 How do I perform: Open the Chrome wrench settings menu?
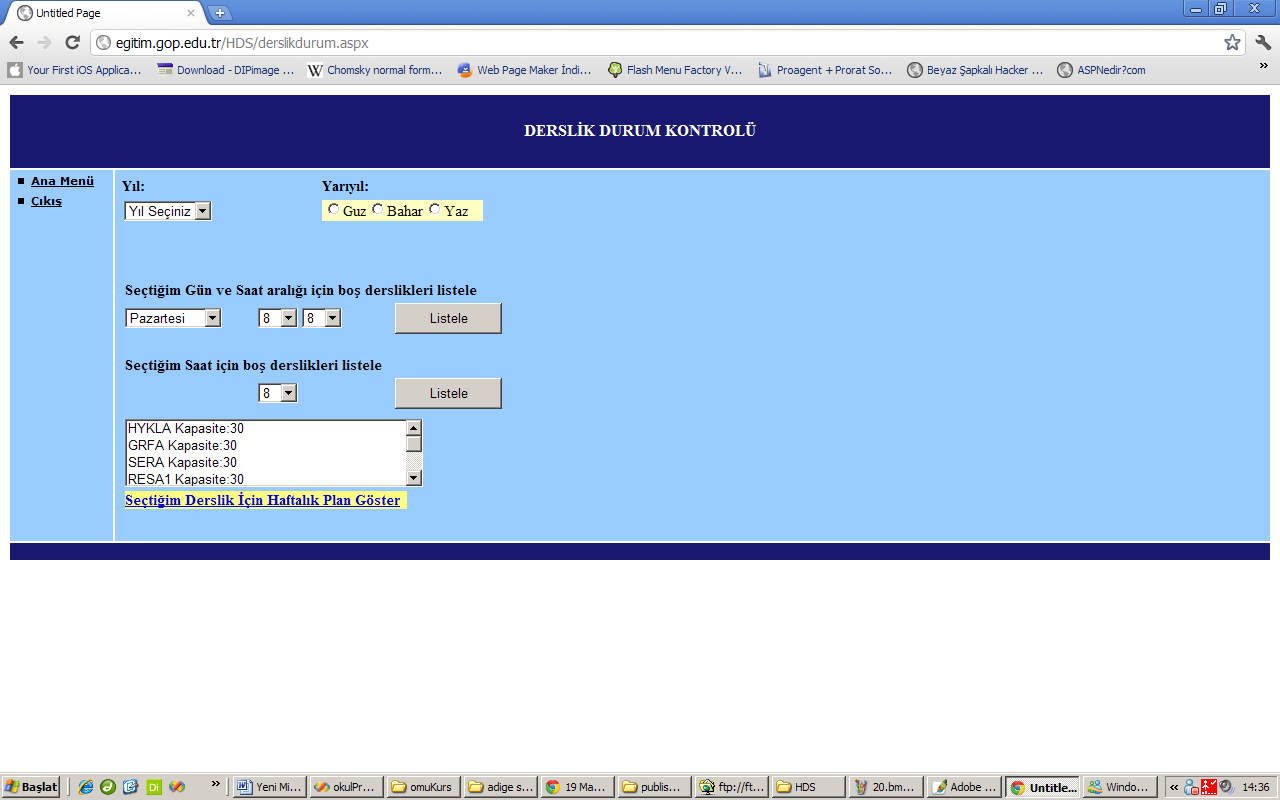[x=1263, y=42]
